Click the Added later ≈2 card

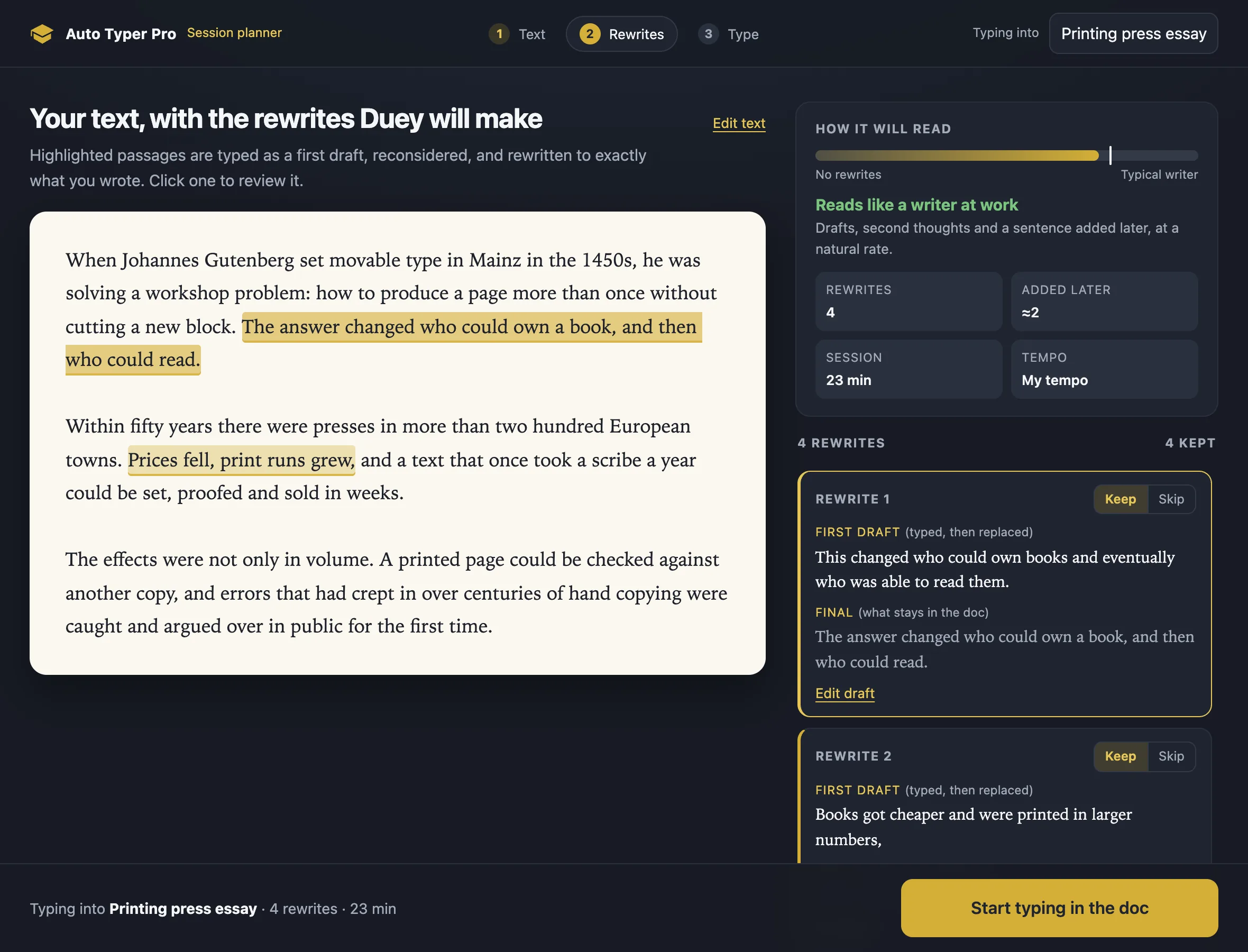[x=1104, y=301]
